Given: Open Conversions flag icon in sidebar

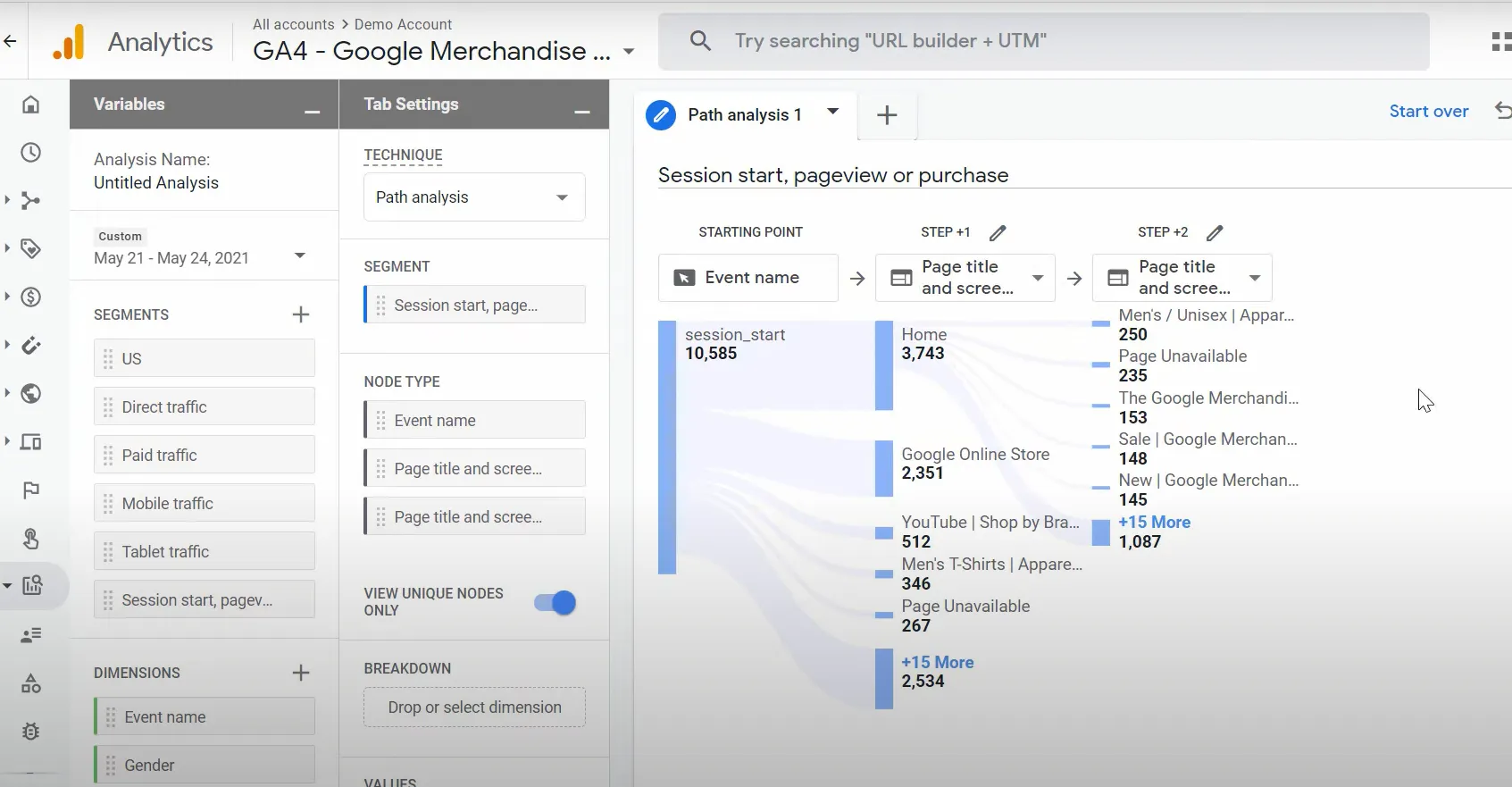Looking at the screenshot, I should (30, 490).
